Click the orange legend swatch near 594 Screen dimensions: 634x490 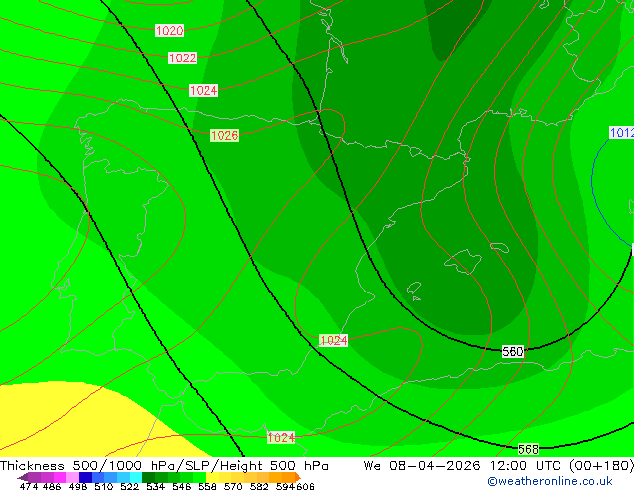[289, 477]
